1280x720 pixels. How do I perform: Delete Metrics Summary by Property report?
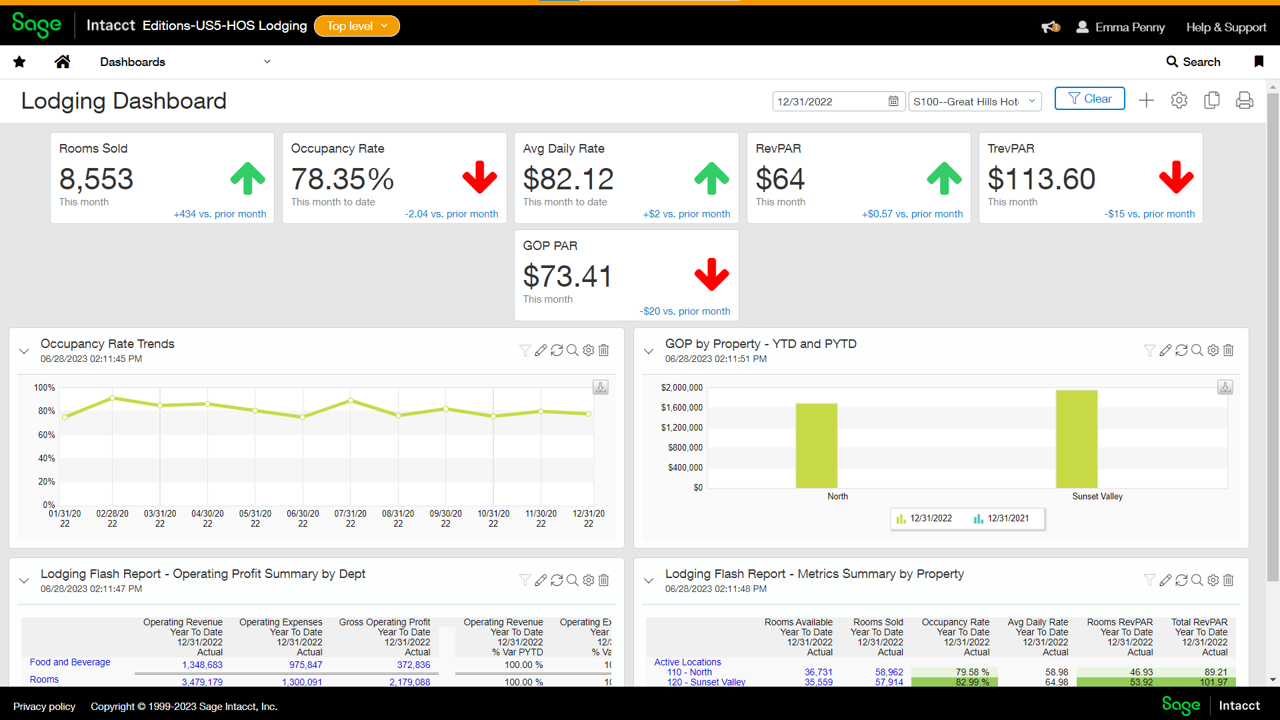pyautogui.click(x=1229, y=580)
